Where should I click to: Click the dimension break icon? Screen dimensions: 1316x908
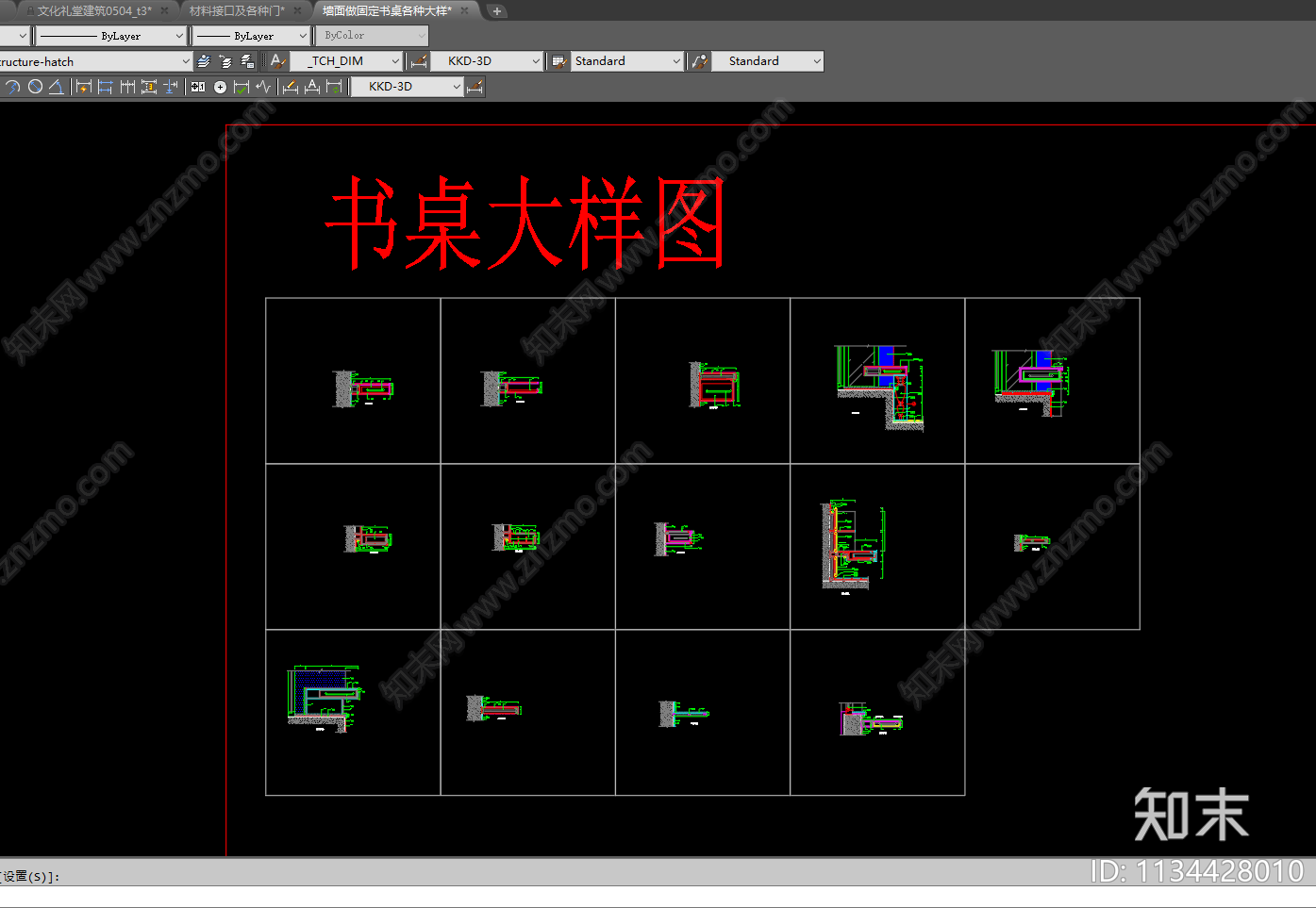coord(171,87)
